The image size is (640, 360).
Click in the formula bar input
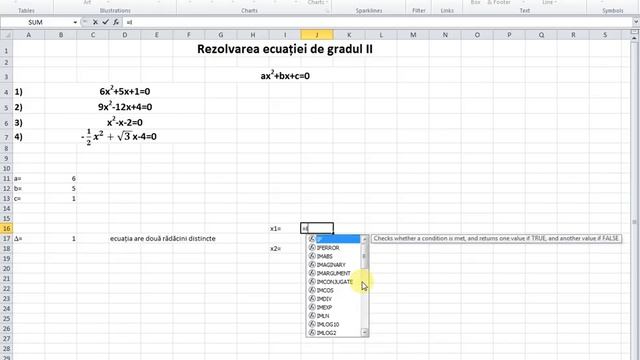point(376,22)
